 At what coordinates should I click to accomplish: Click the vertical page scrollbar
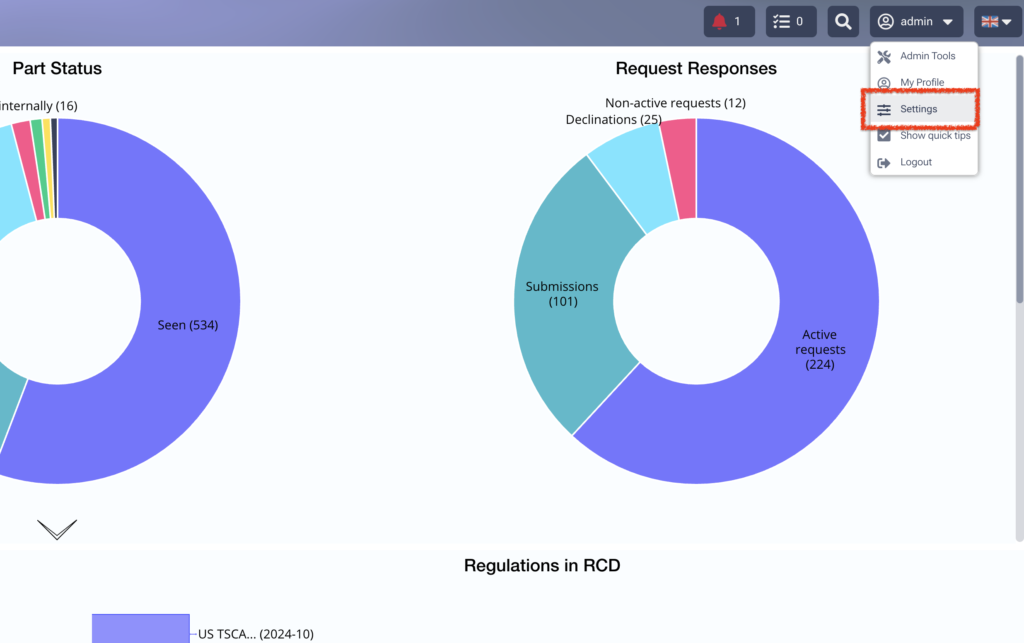pyautogui.click(x=1019, y=180)
